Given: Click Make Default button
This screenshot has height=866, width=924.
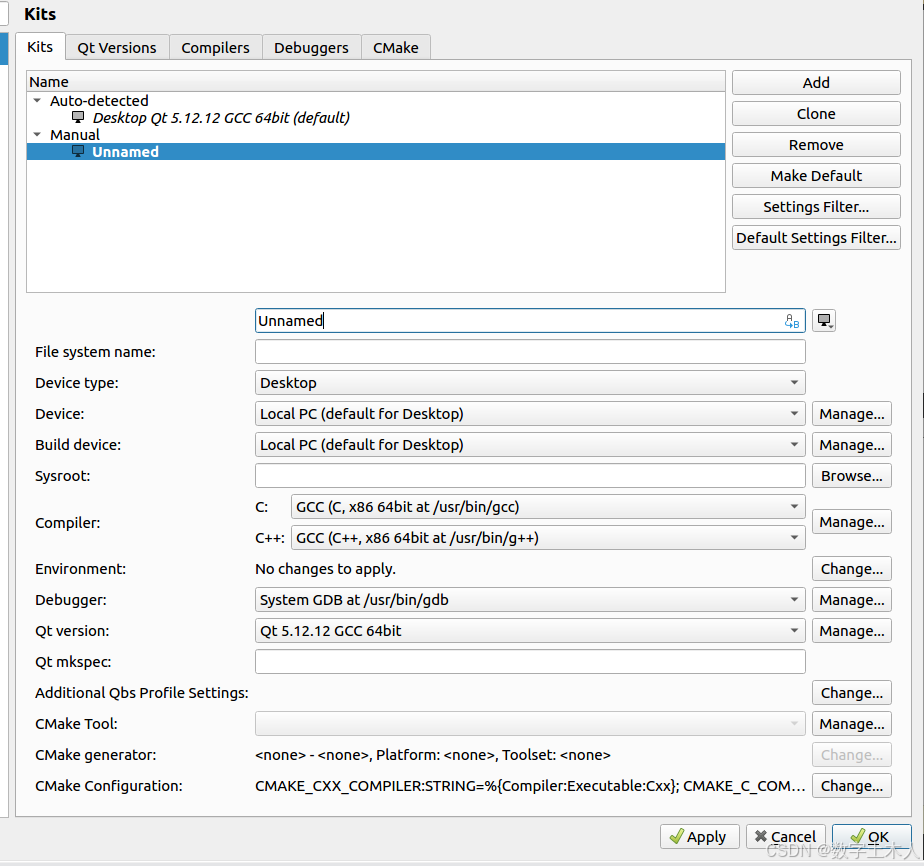Looking at the screenshot, I should 816,176.
